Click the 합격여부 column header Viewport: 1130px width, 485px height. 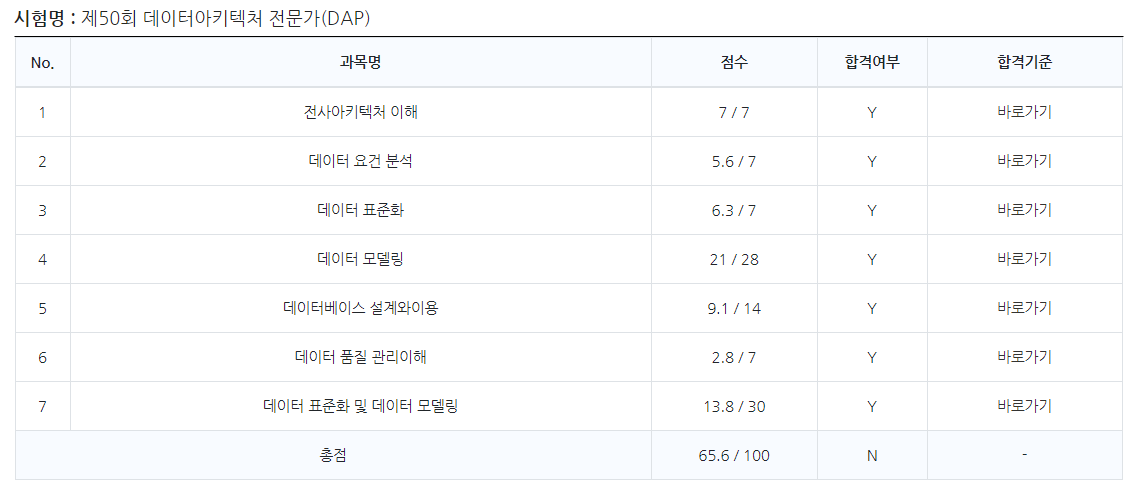point(872,63)
